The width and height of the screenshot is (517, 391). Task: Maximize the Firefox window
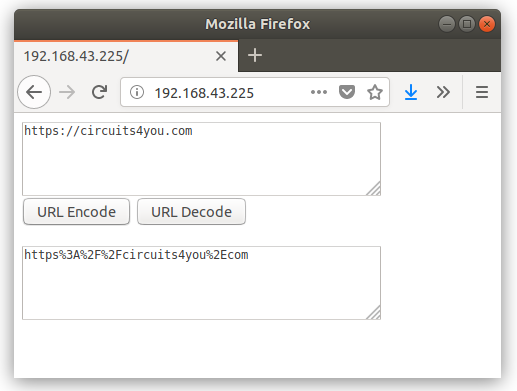[x=467, y=24]
